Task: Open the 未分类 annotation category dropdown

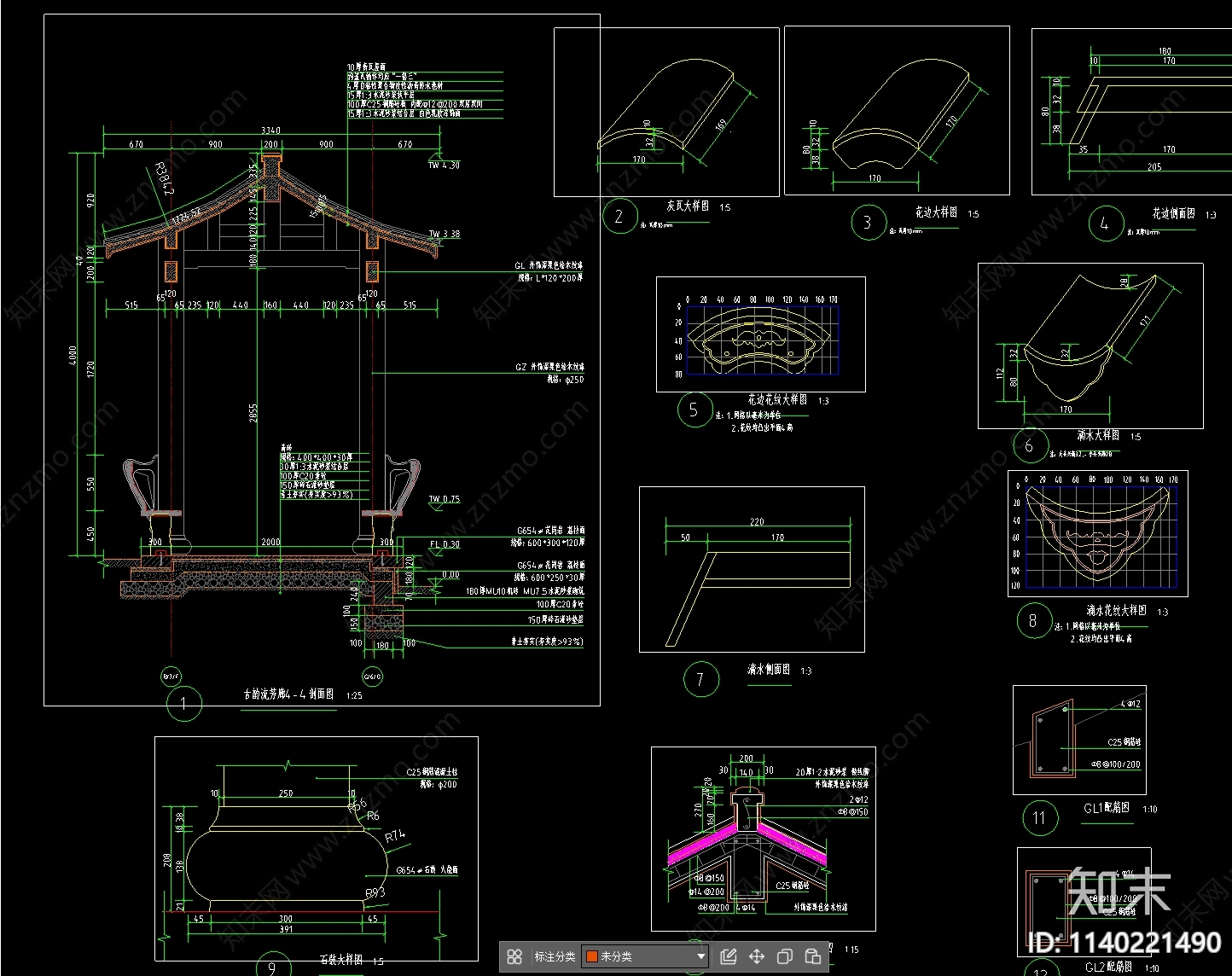Action: click(645, 956)
